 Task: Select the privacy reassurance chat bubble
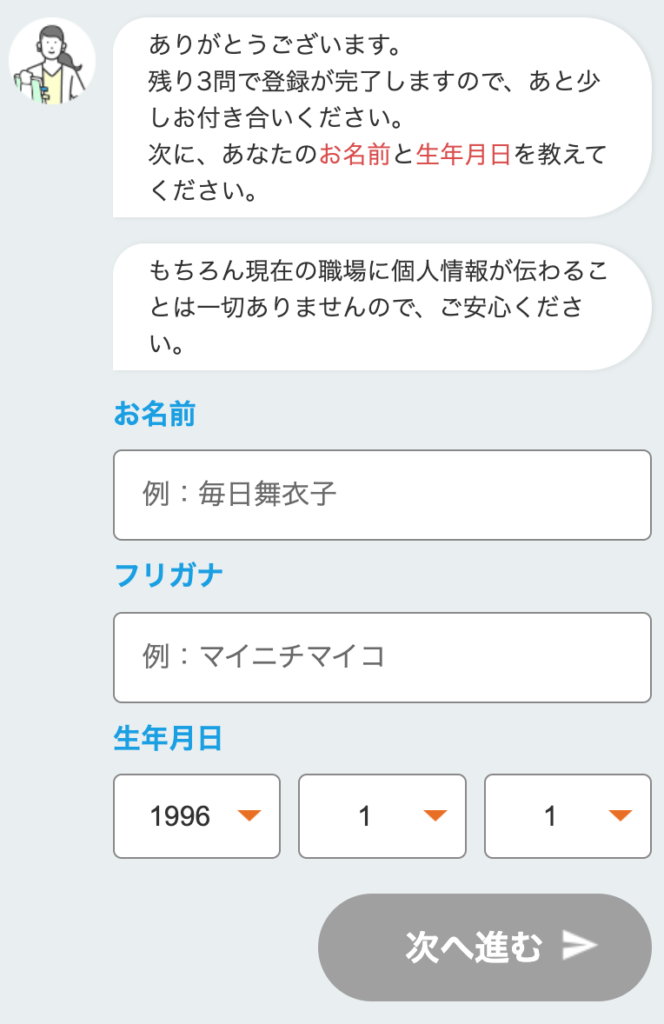pyautogui.click(x=382, y=307)
